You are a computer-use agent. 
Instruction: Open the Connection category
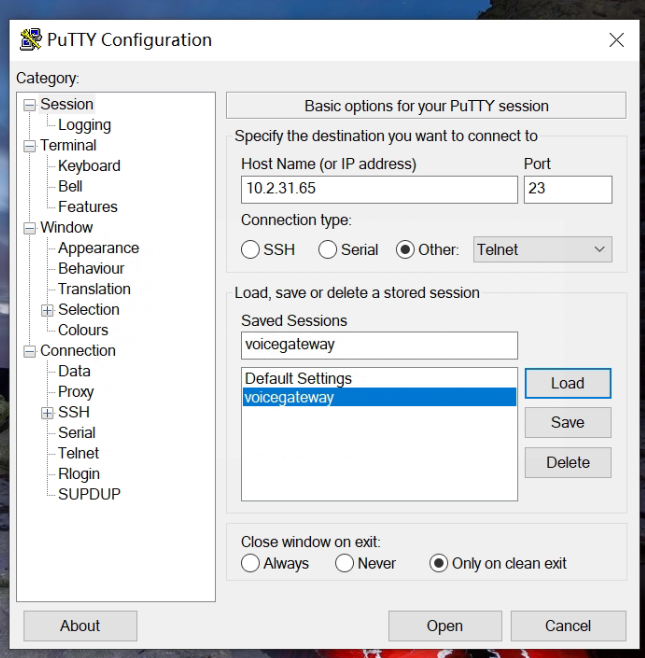78,351
